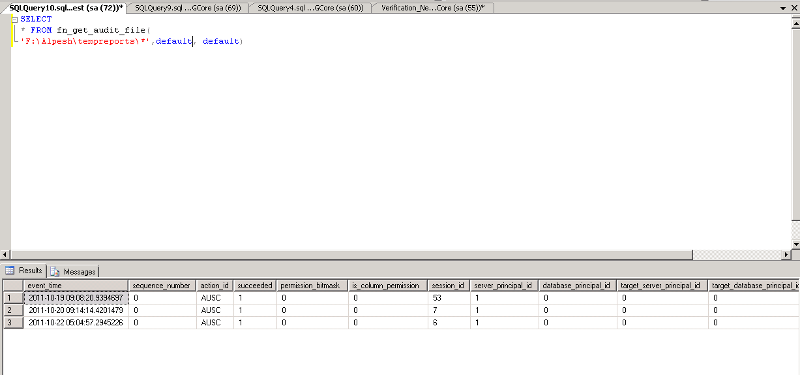Viewport: 800px width, 375px height.
Task: Select the database_principal_id column header
Action: click(x=577, y=285)
